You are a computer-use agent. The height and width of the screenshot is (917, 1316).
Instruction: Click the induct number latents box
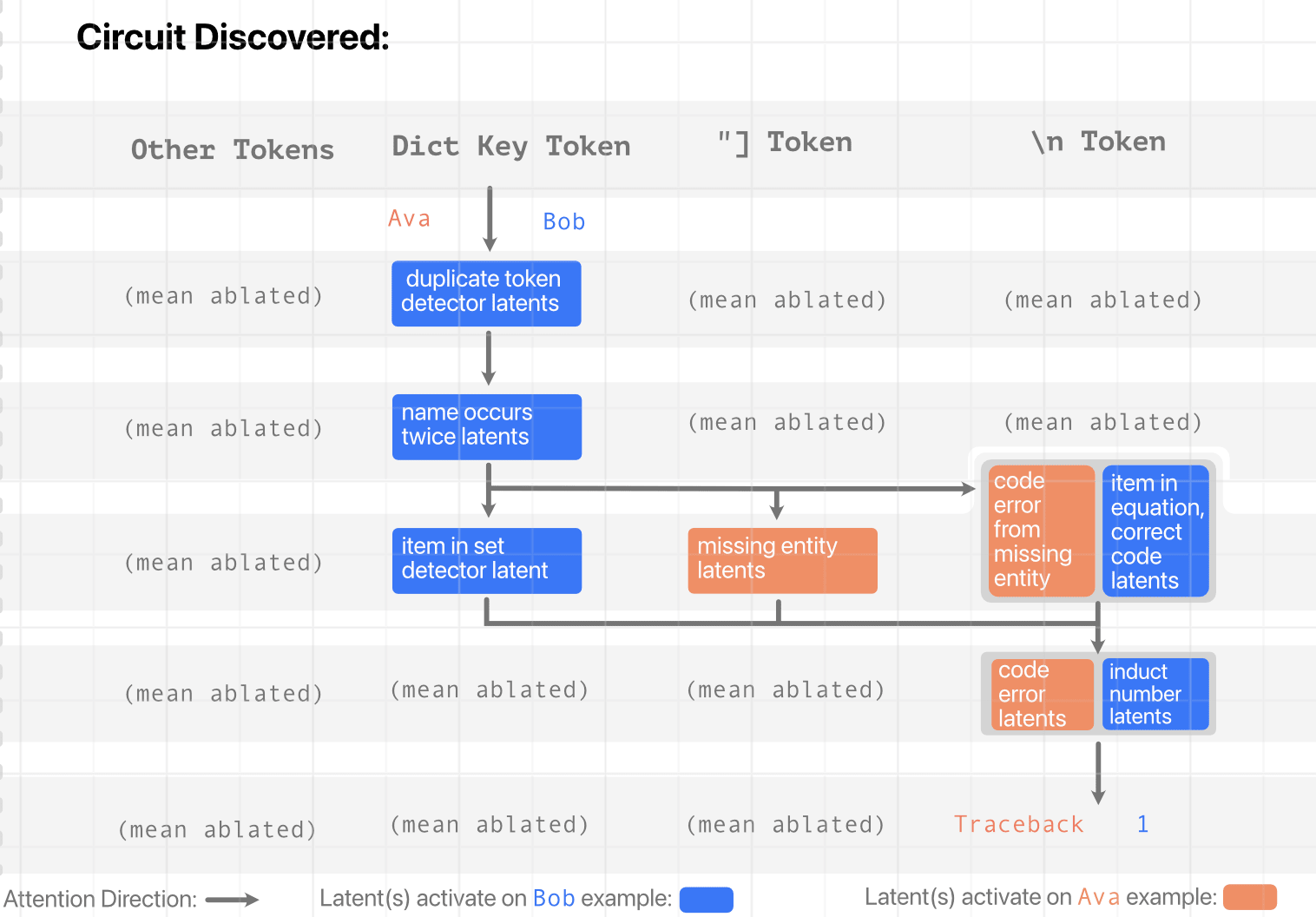[1155, 695]
